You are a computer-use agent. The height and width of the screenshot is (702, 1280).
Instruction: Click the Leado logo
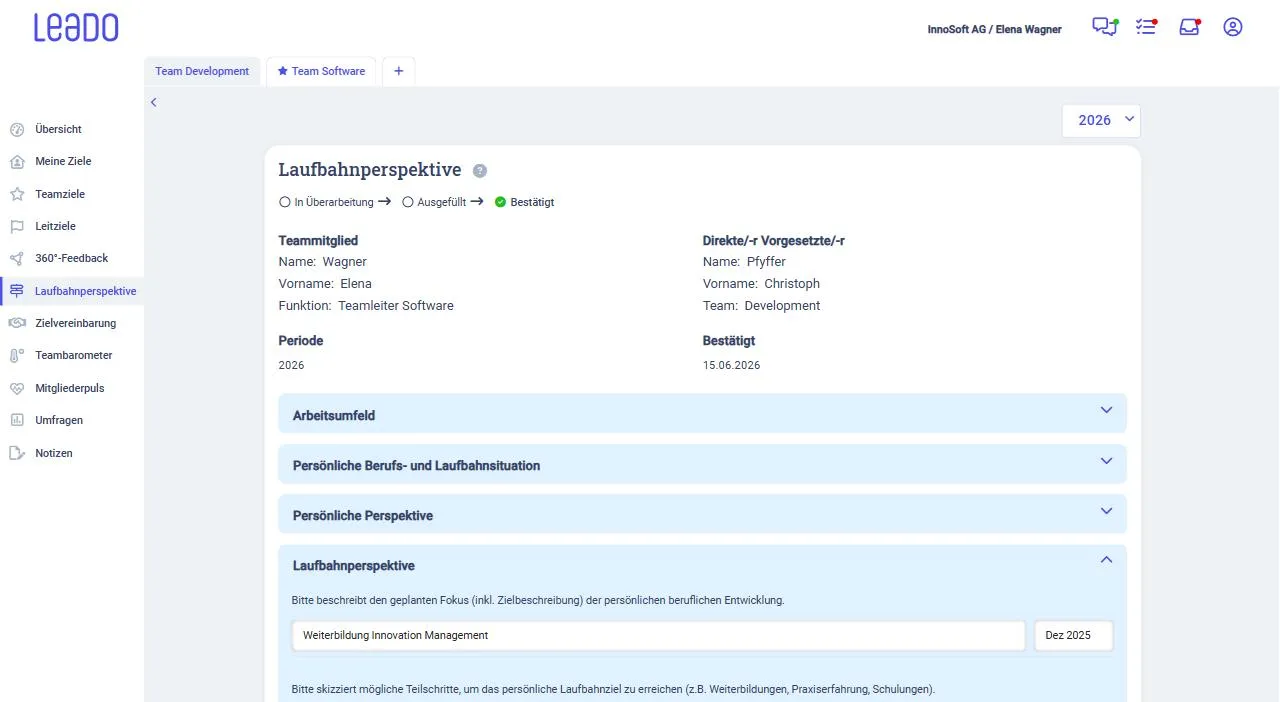pyautogui.click(x=76, y=28)
